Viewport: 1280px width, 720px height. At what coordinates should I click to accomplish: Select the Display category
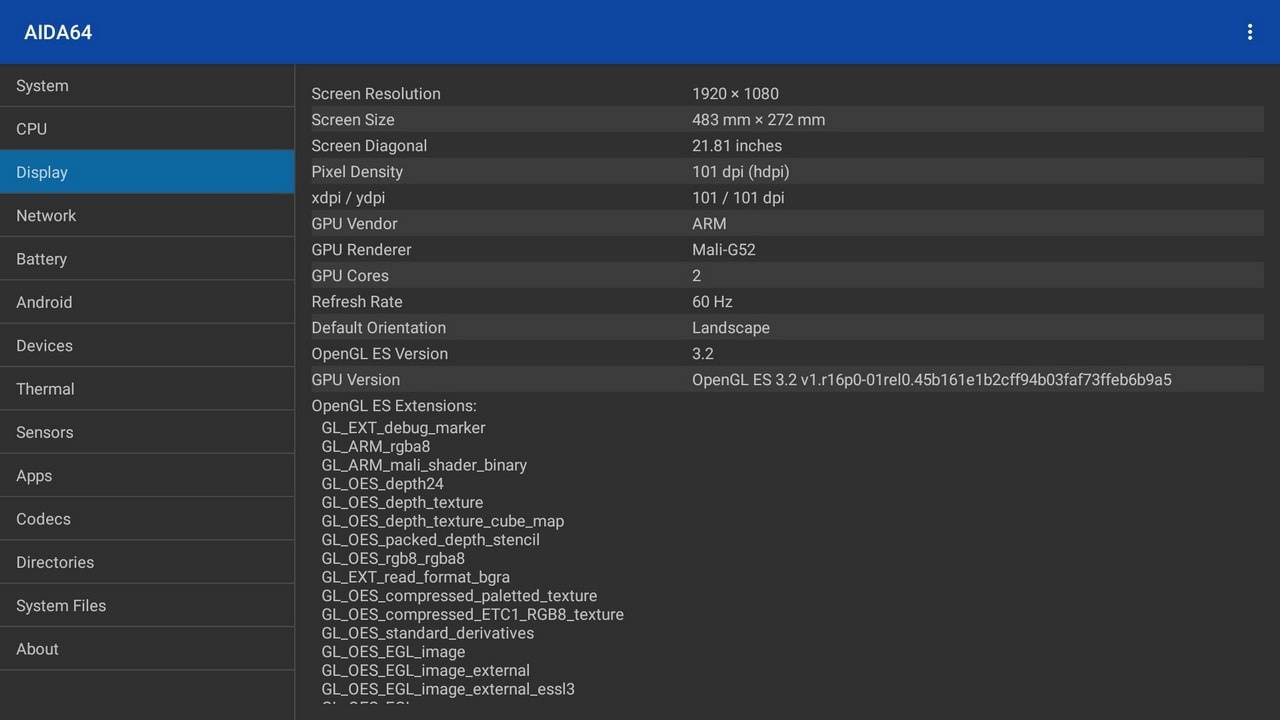point(147,172)
